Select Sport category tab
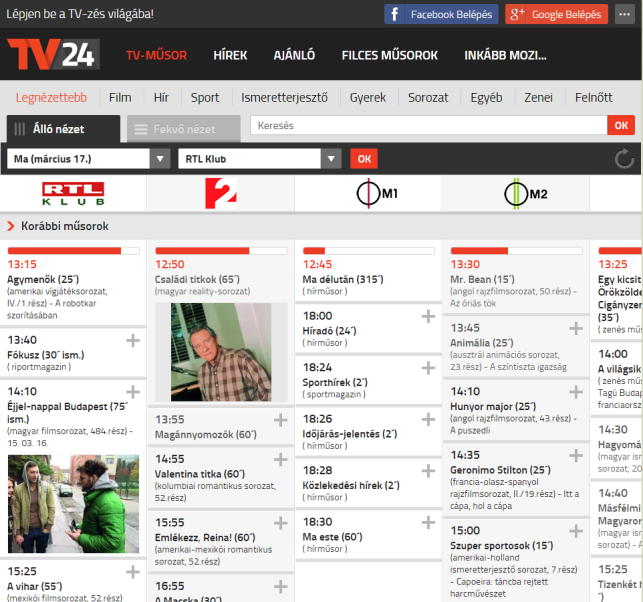 (x=205, y=98)
